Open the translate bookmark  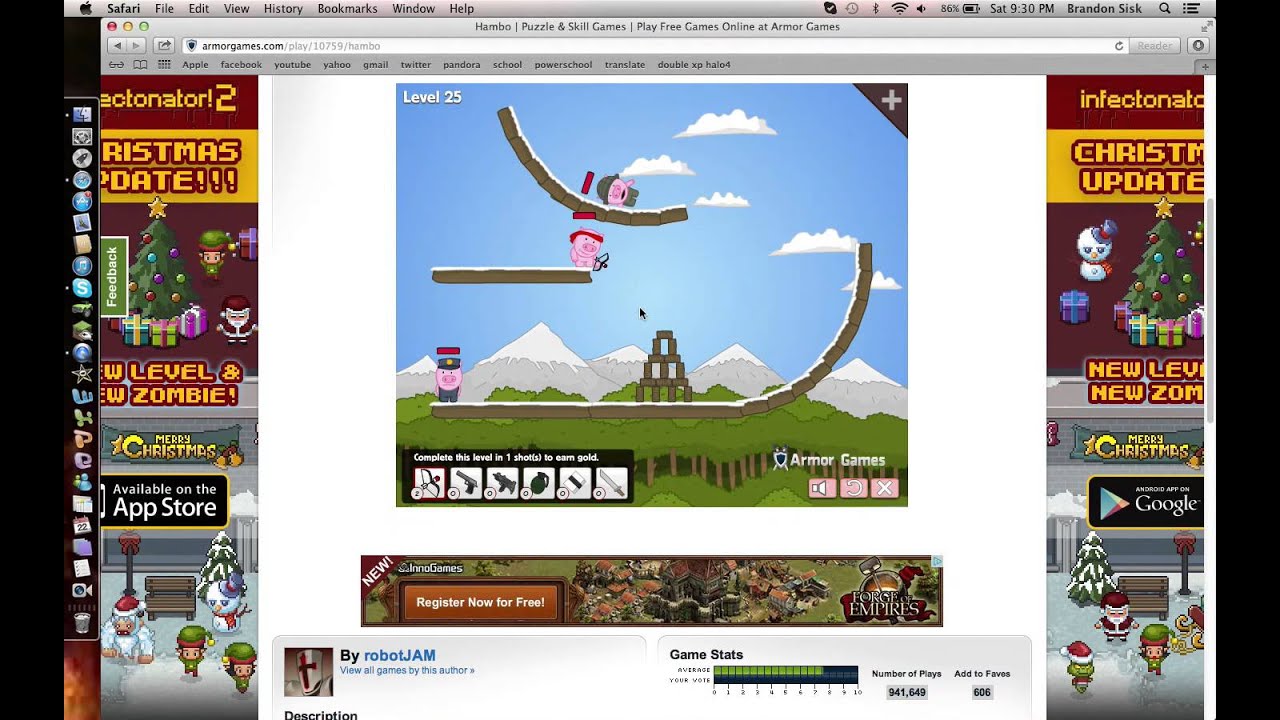click(625, 64)
